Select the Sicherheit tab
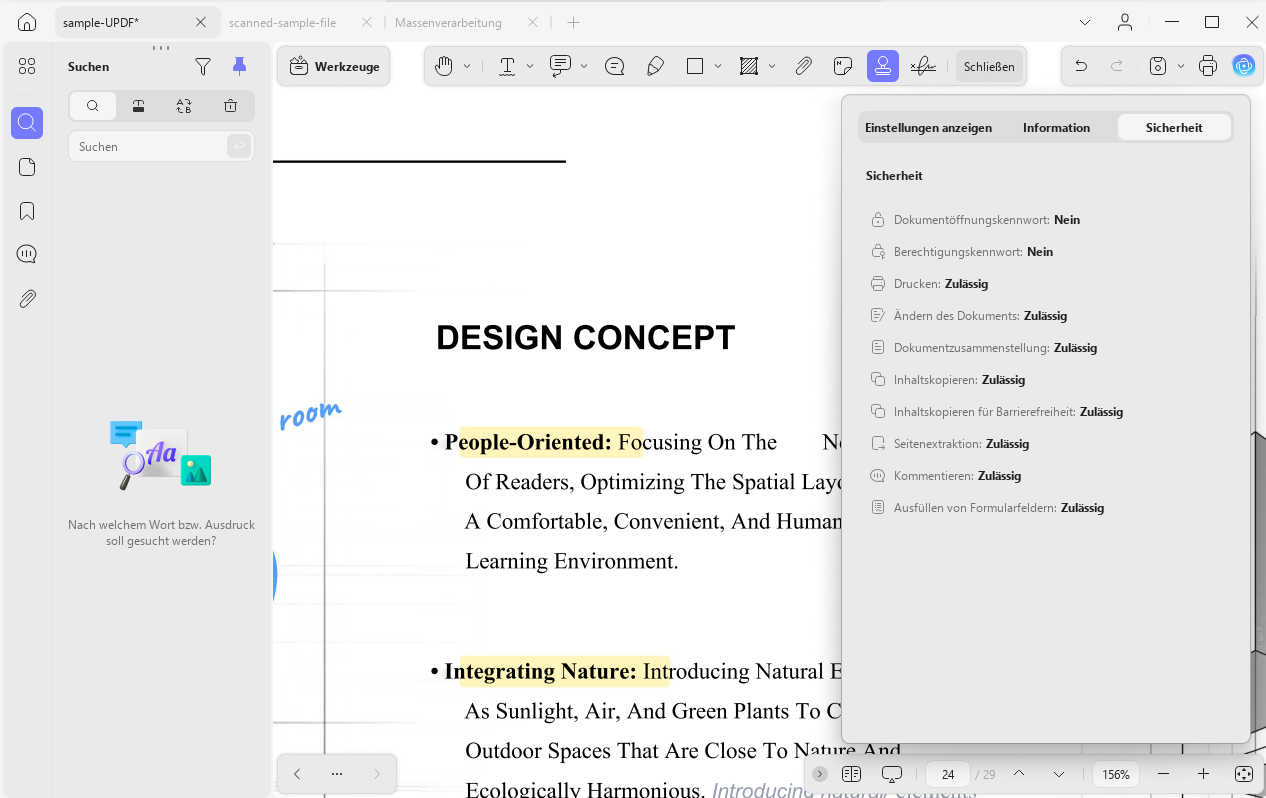The image size is (1266, 798). 1174,127
